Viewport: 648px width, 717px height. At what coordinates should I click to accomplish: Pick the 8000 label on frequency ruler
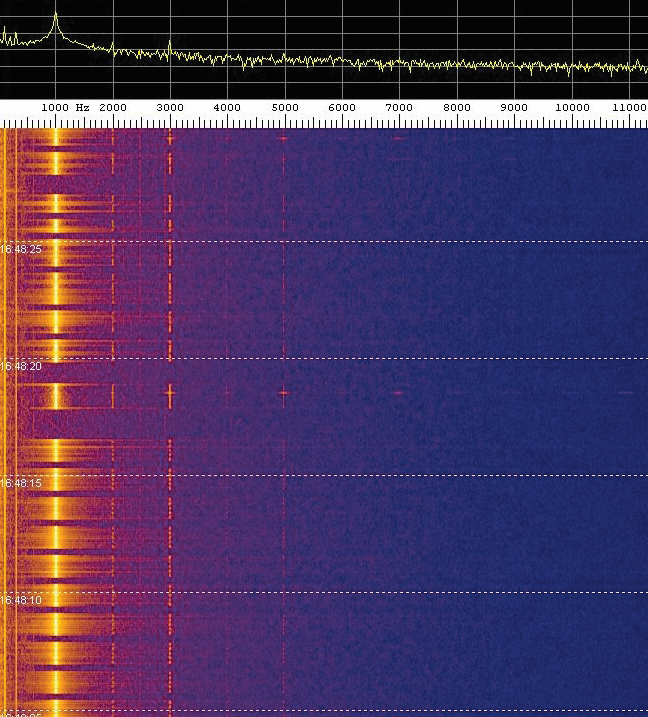click(457, 107)
